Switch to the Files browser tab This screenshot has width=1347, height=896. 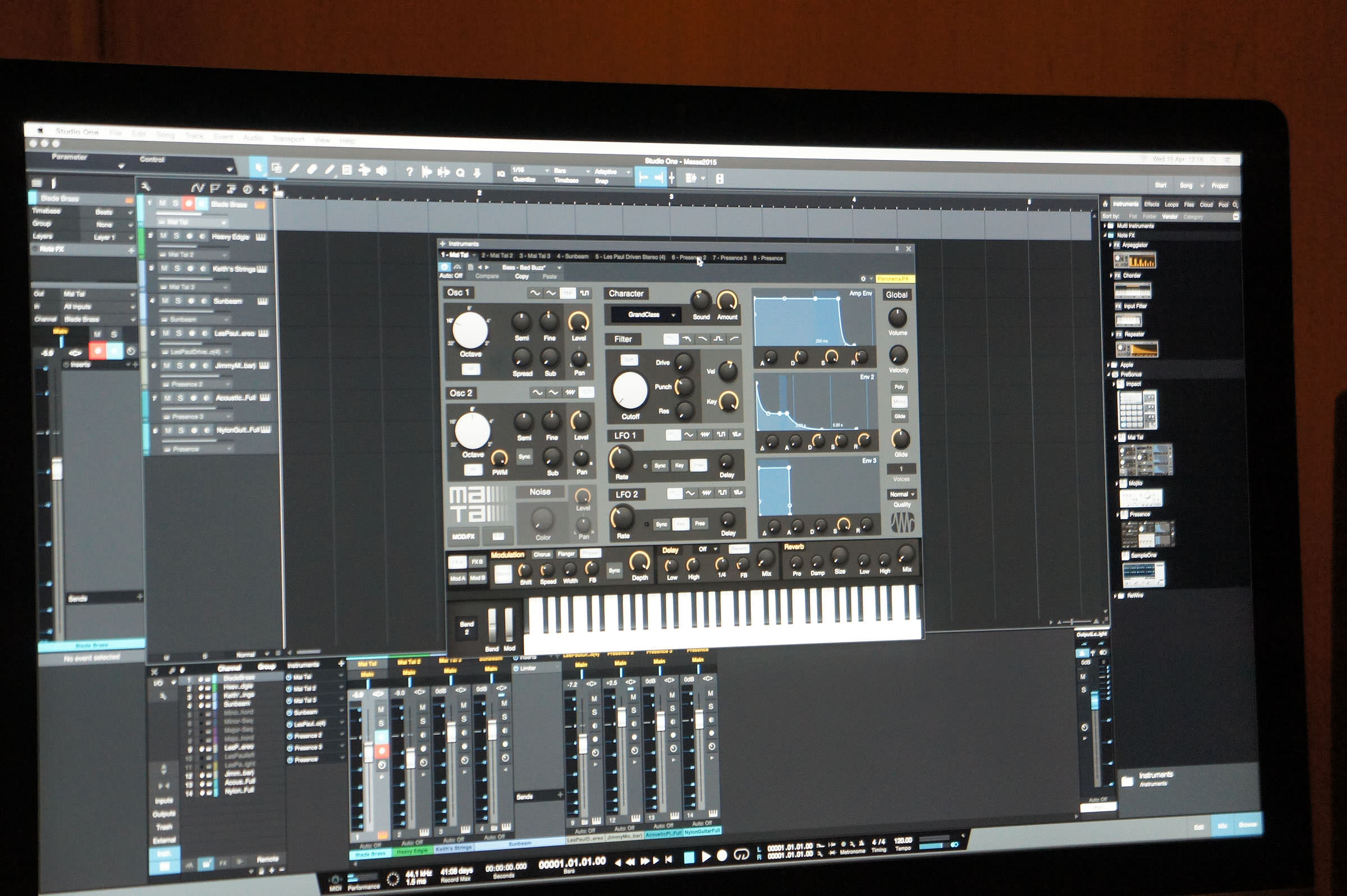(x=1189, y=205)
